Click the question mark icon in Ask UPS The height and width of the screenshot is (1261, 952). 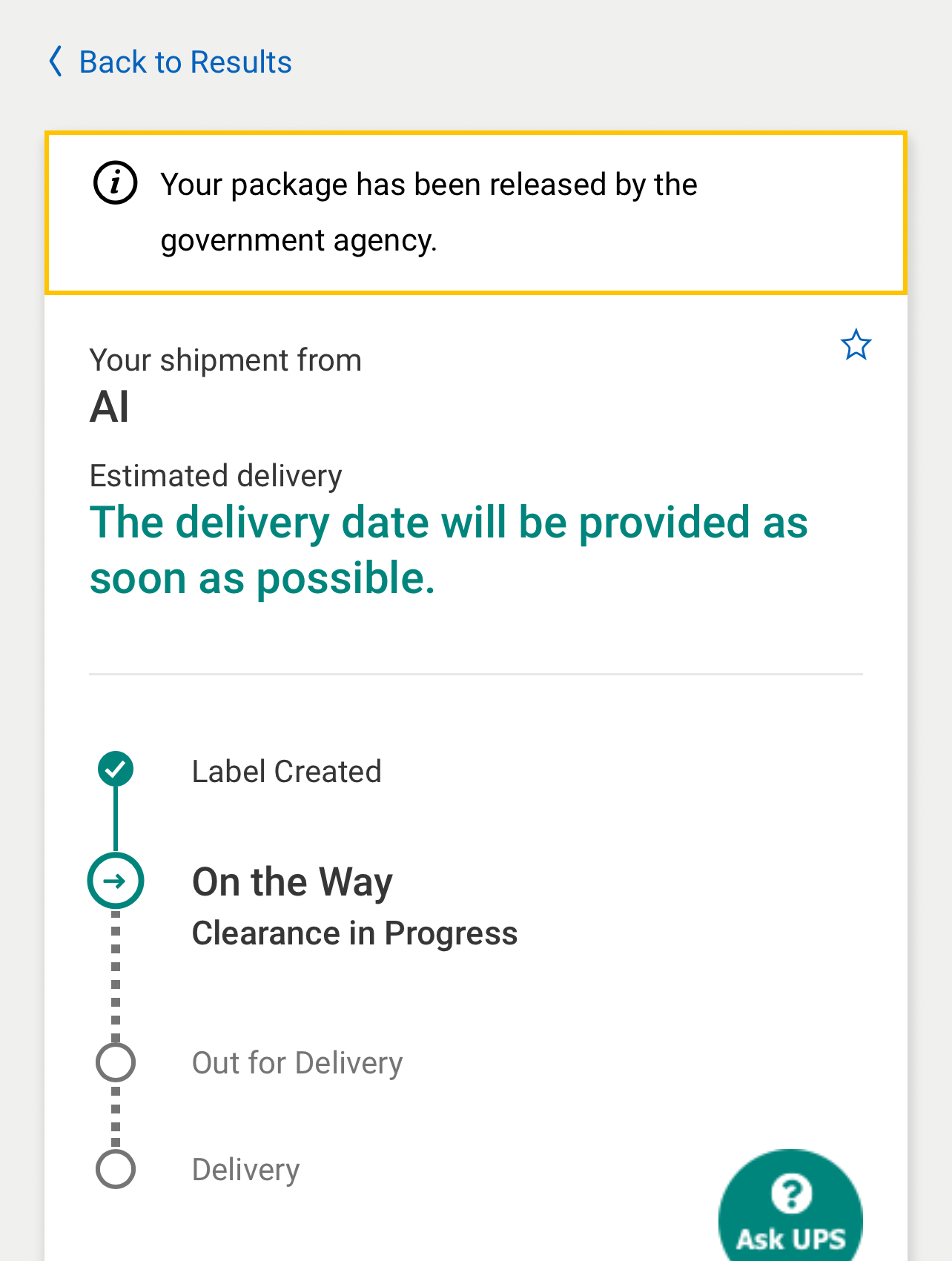click(x=791, y=1194)
